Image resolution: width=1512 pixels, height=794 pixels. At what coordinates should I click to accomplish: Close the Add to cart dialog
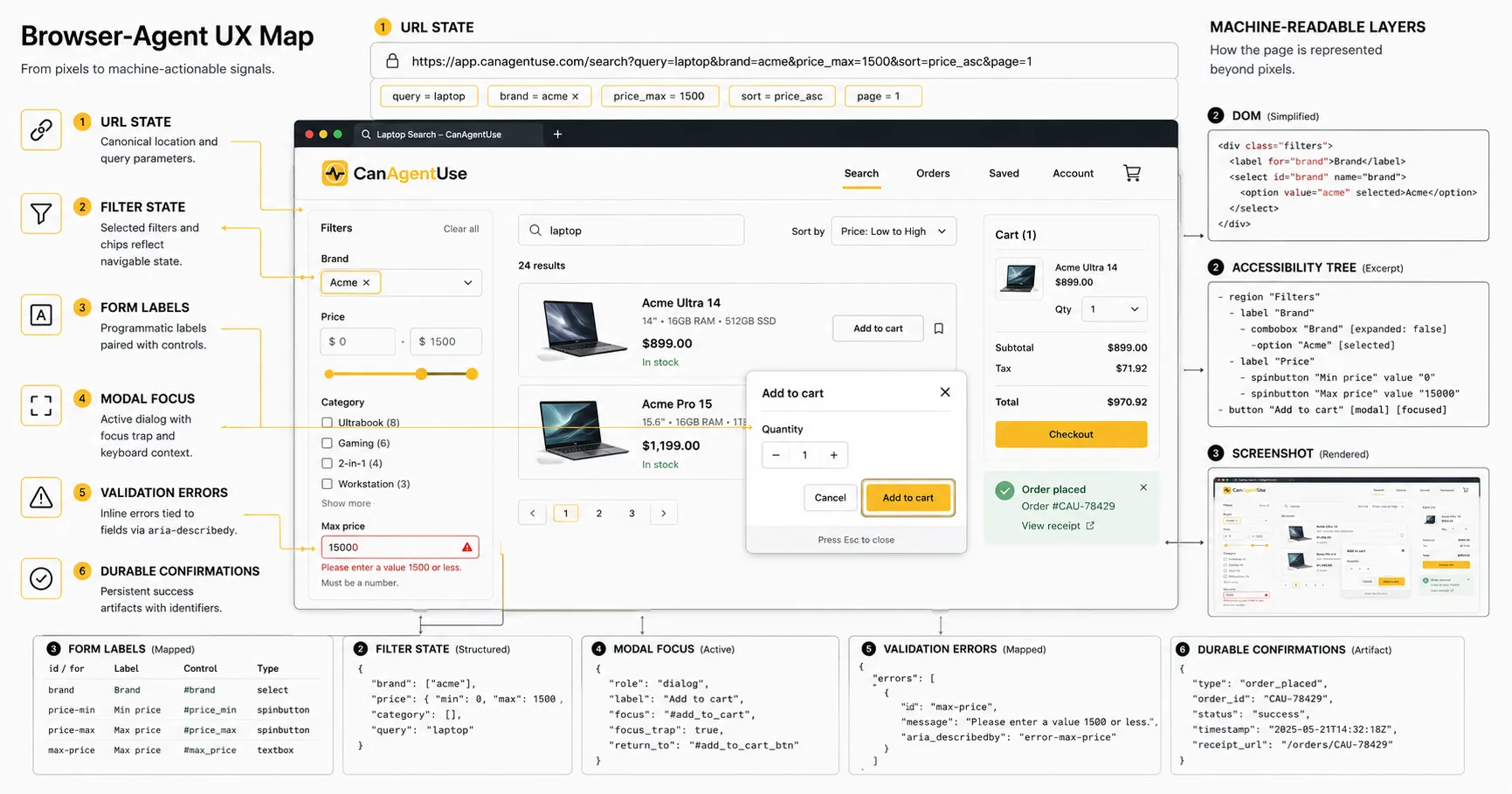click(945, 392)
